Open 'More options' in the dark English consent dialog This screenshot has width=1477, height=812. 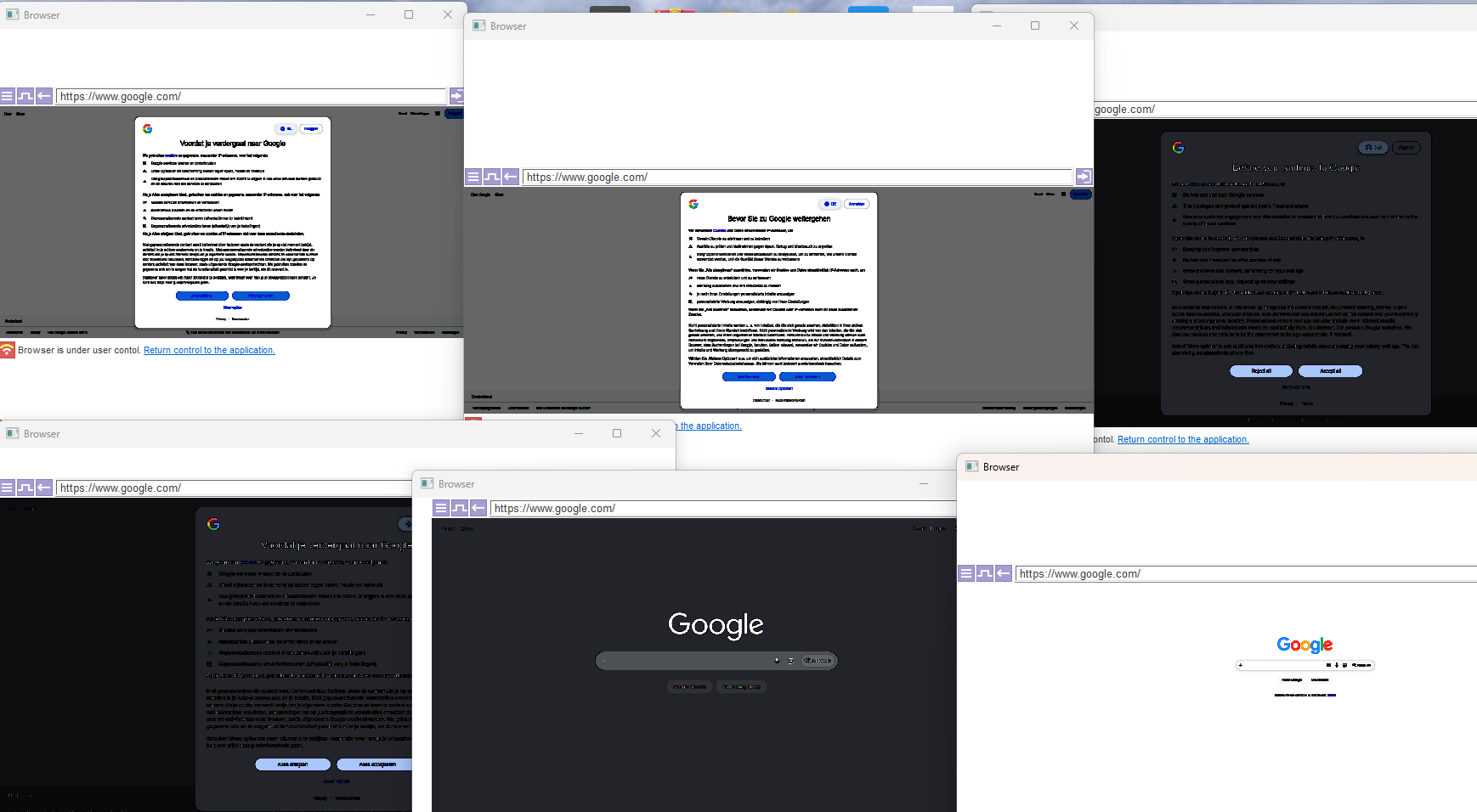coord(1296,387)
